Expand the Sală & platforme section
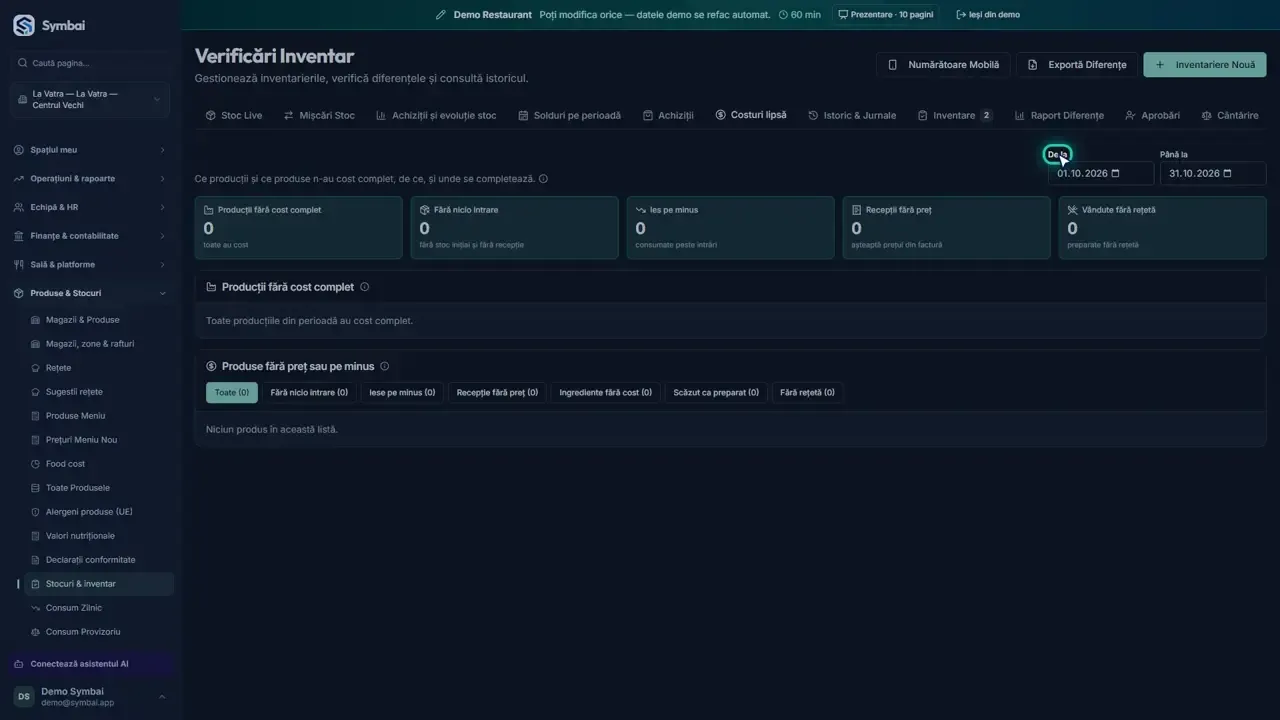The height and width of the screenshot is (720, 1280). (90, 265)
